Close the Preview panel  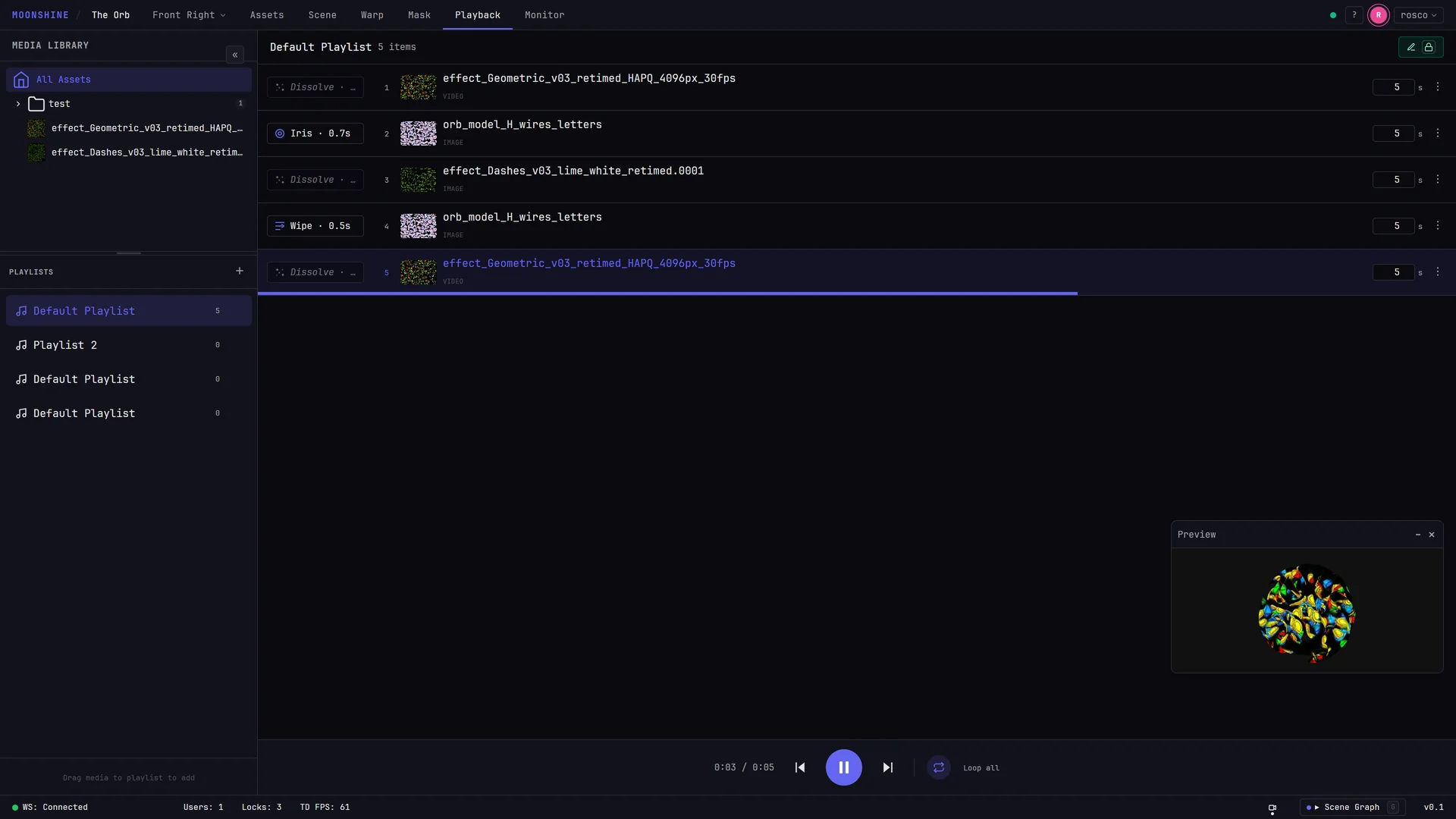click(1432, 535)
